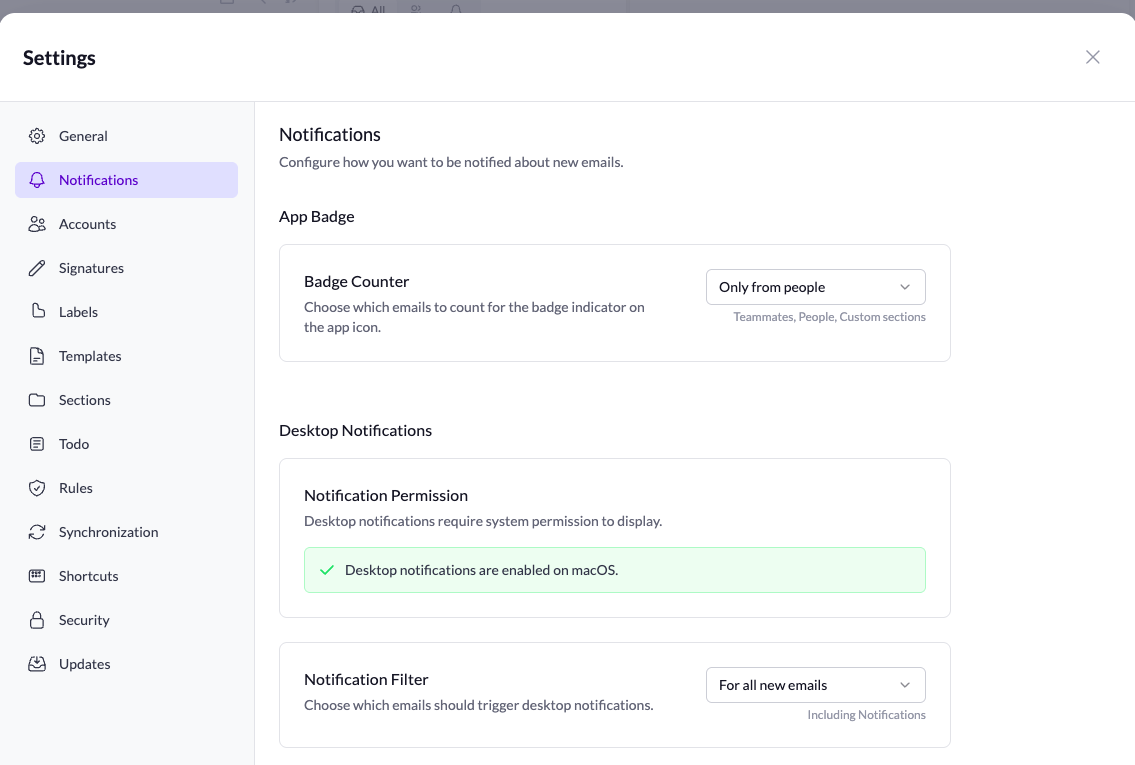Screen dimensions: 1135x765
Task: Click the desktop notifications enabled banner
Action: 614,570
